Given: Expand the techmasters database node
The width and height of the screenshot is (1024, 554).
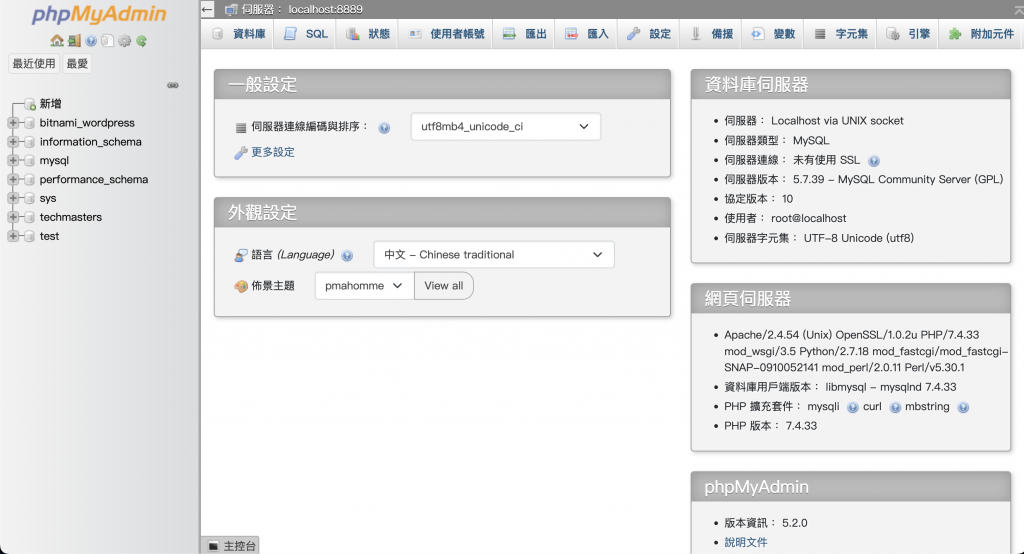Looking at the screenshot, I should coord(12,217).
